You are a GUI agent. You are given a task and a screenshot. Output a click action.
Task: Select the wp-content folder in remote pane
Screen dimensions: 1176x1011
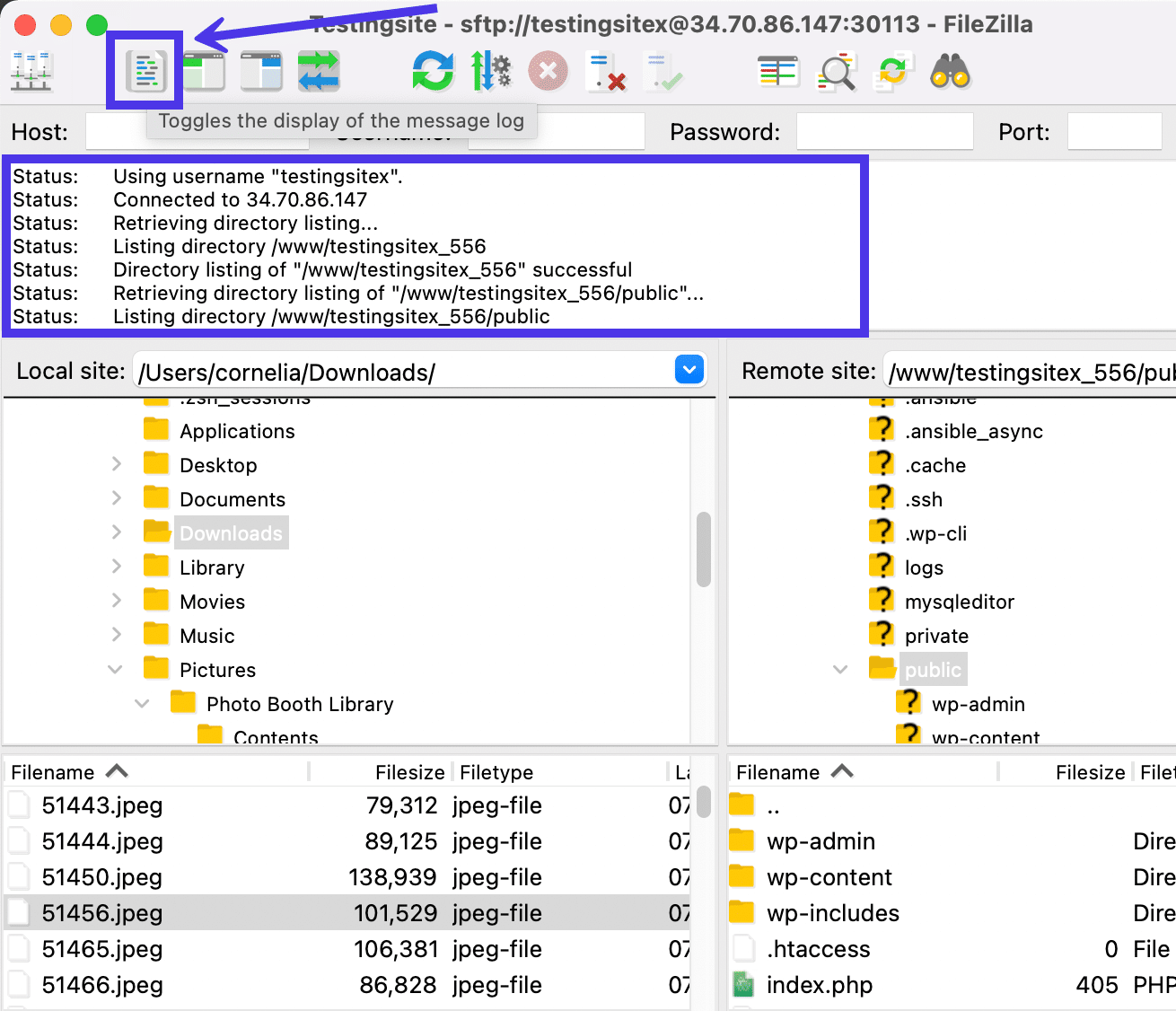[x=828, y=877]
